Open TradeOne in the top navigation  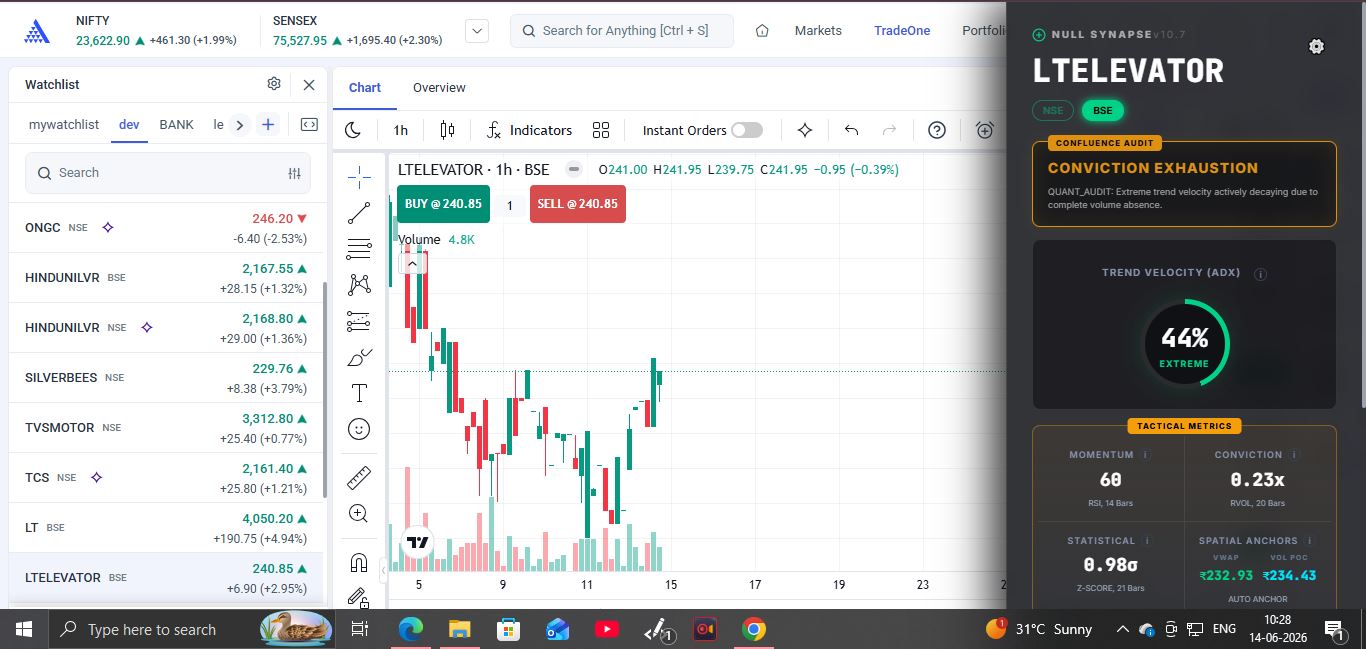pos(902,31)
